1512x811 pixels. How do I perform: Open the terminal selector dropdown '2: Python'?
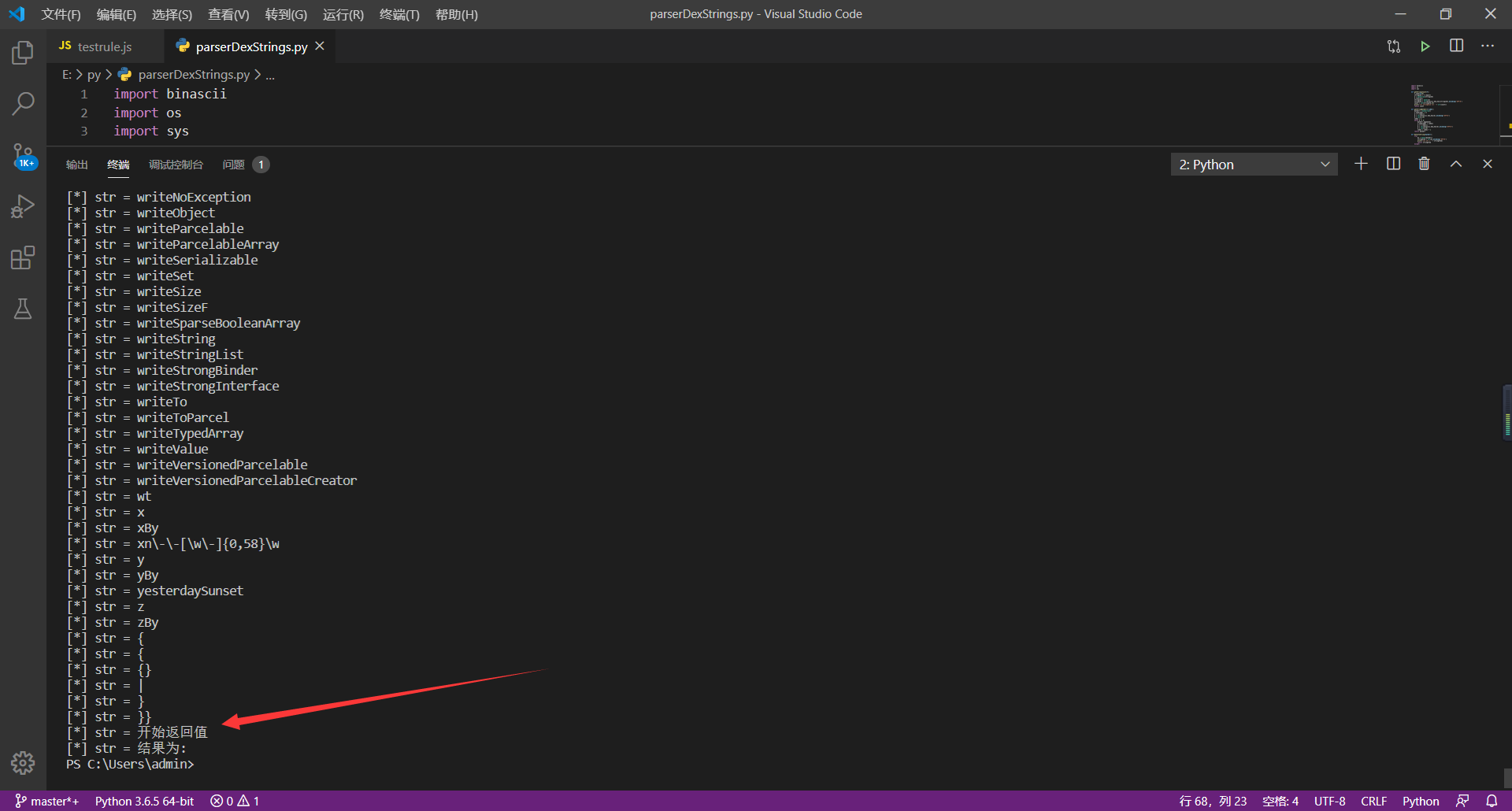(x=1254, y=165)
